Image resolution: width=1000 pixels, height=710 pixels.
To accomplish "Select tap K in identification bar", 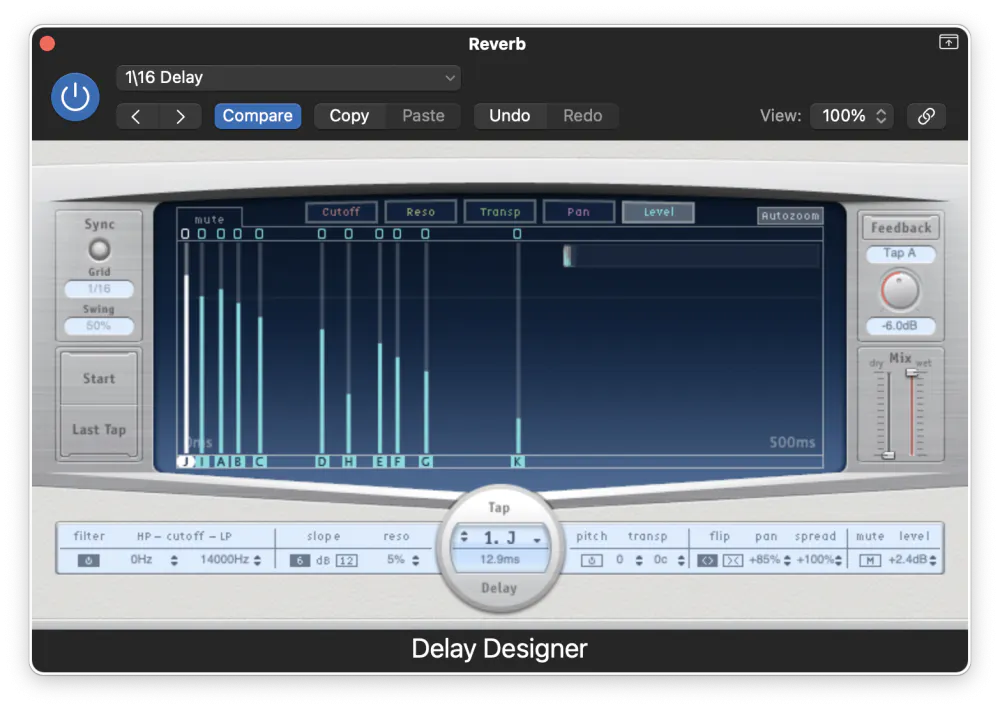I will click(x=518, y=462).
